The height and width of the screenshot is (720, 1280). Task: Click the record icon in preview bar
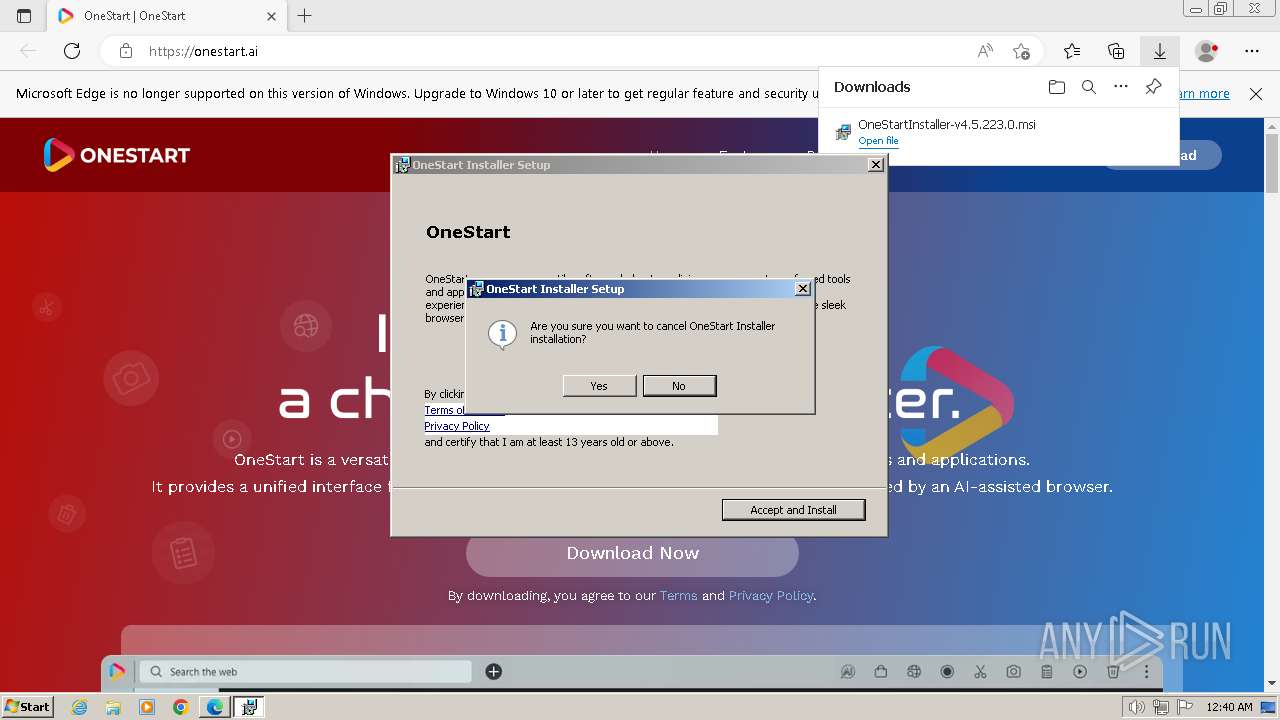(x=947, y=672)
